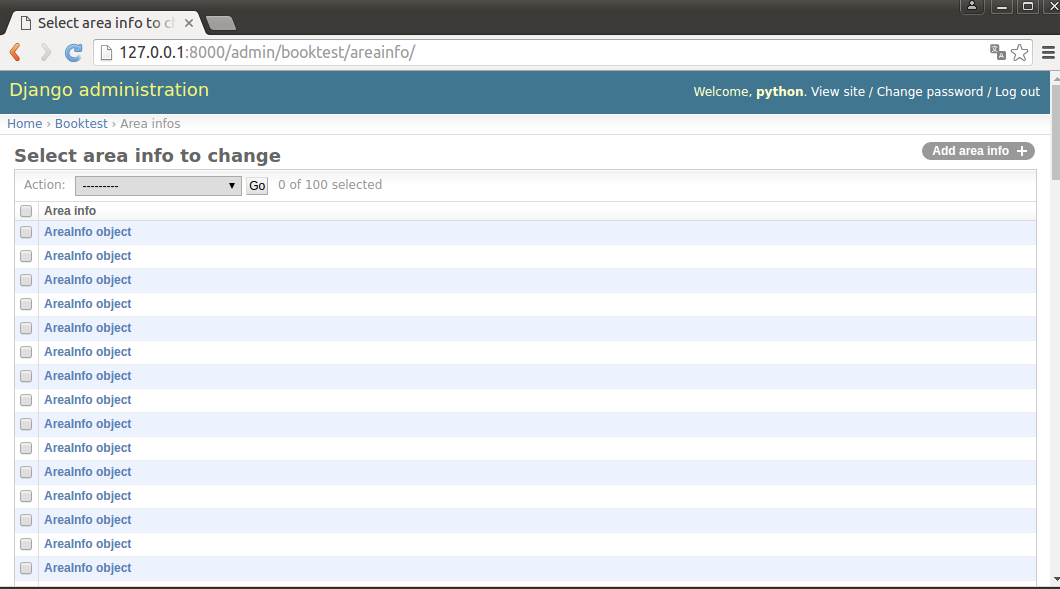Click the user profile icon in title bar
This screenshot has height=589, width=1060.
pyautogui.click(x=971, y=6)
